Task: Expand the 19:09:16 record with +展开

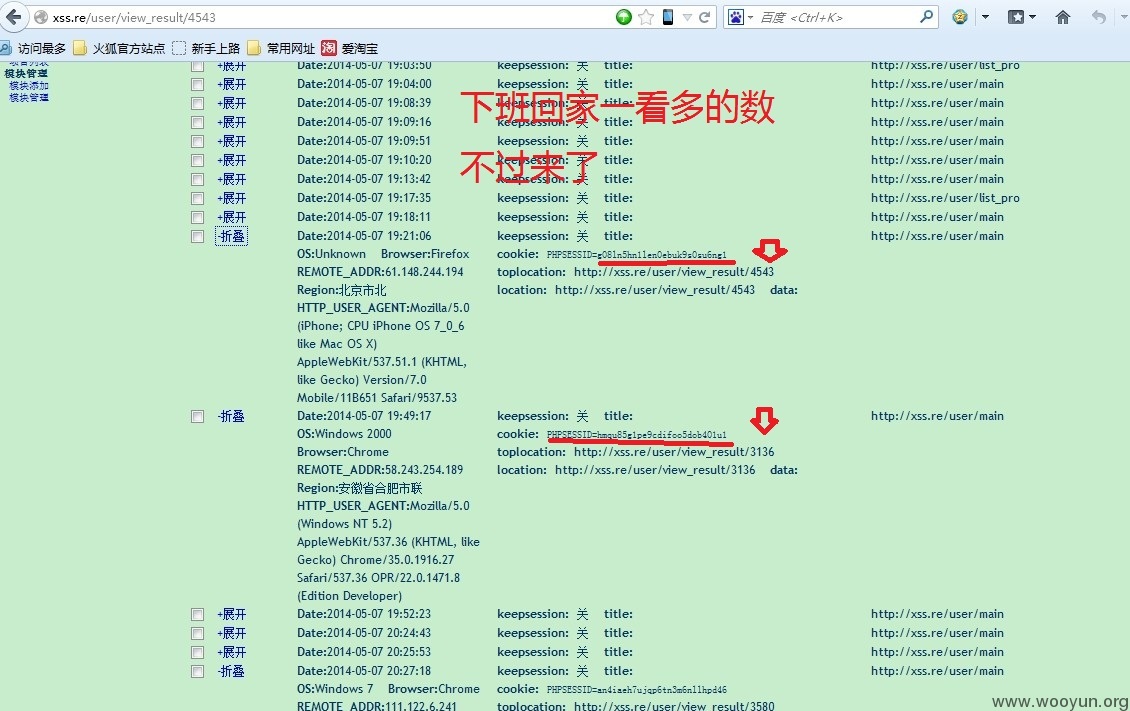Action: point(231,122)
